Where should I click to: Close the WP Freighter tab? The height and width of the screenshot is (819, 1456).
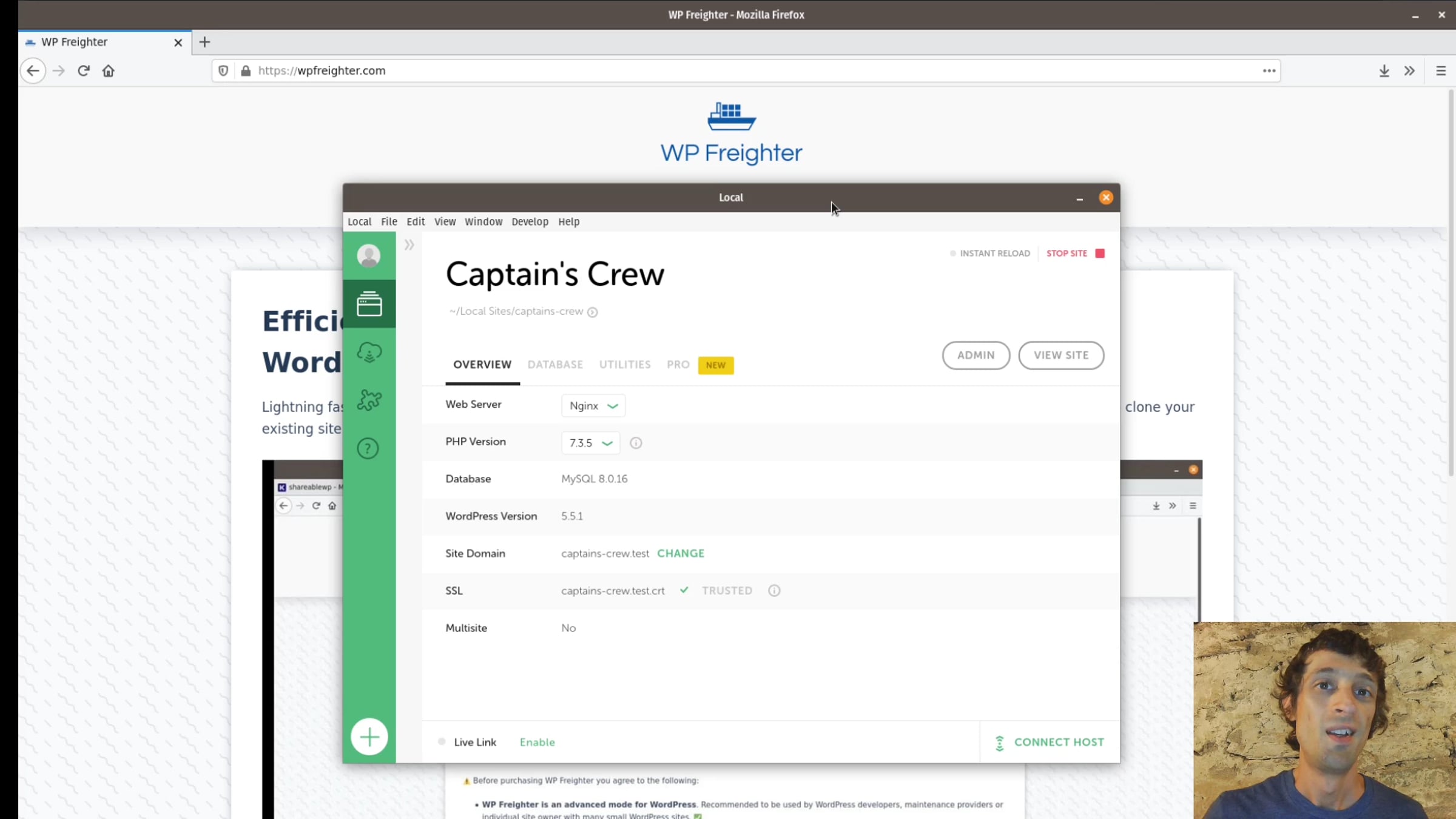pyautogui.click(x=178, y=42)
